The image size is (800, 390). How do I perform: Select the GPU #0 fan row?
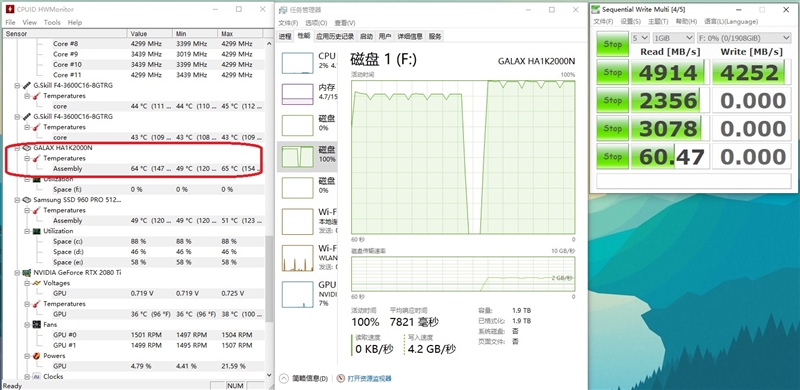(134, 335)
